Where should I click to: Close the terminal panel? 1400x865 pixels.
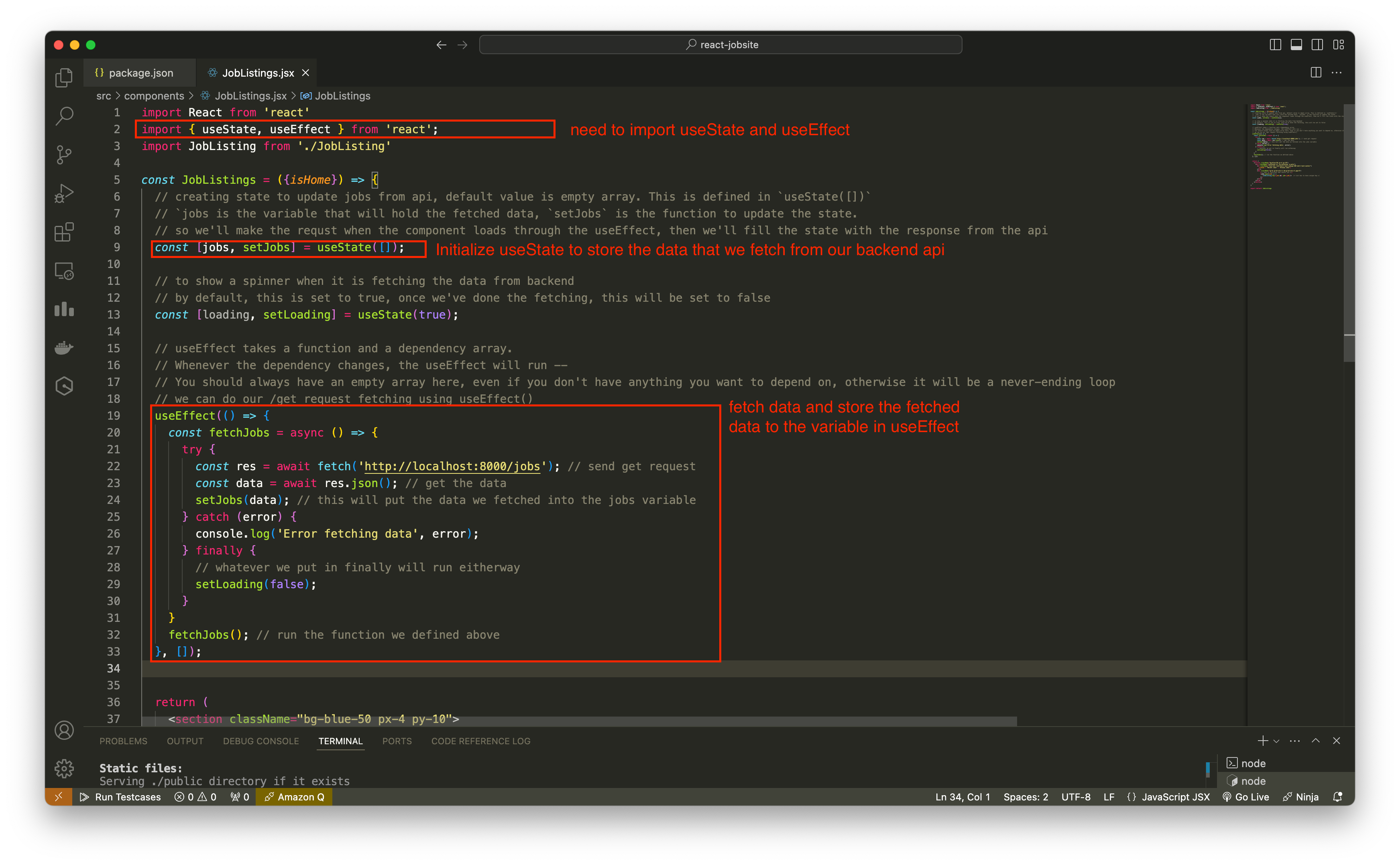[x=1337, y=741]
